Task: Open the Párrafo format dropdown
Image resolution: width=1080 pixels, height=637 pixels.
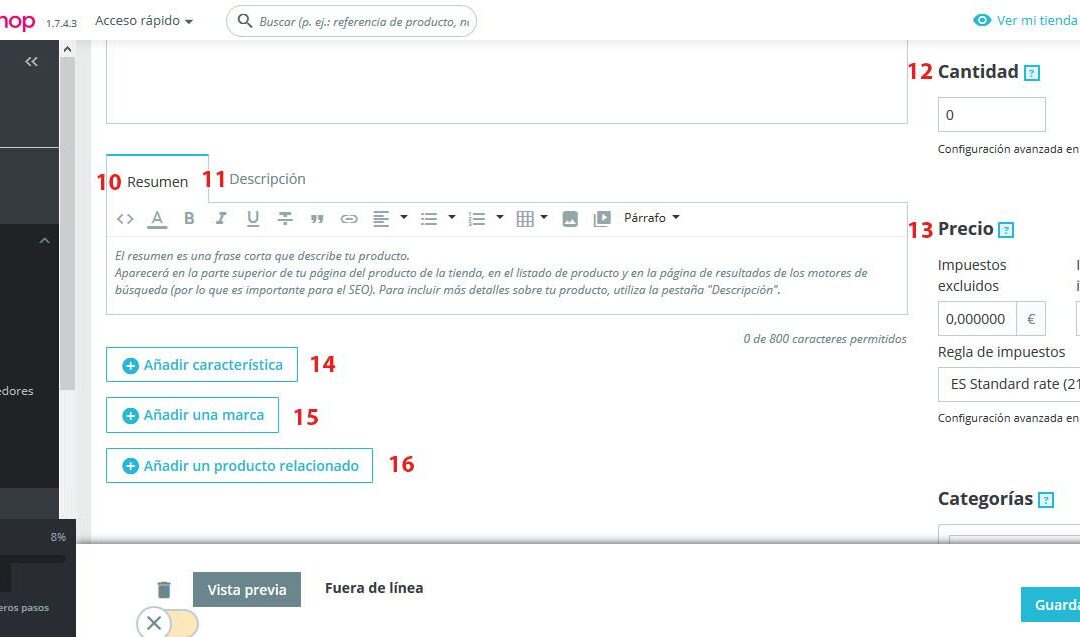Action: pos(651,218)
